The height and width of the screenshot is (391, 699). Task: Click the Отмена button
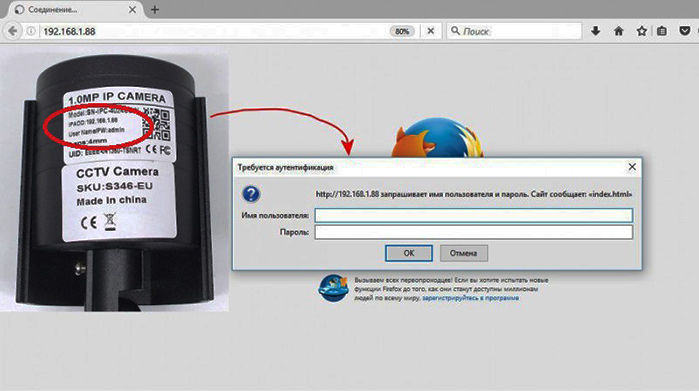tap(464, 253)
